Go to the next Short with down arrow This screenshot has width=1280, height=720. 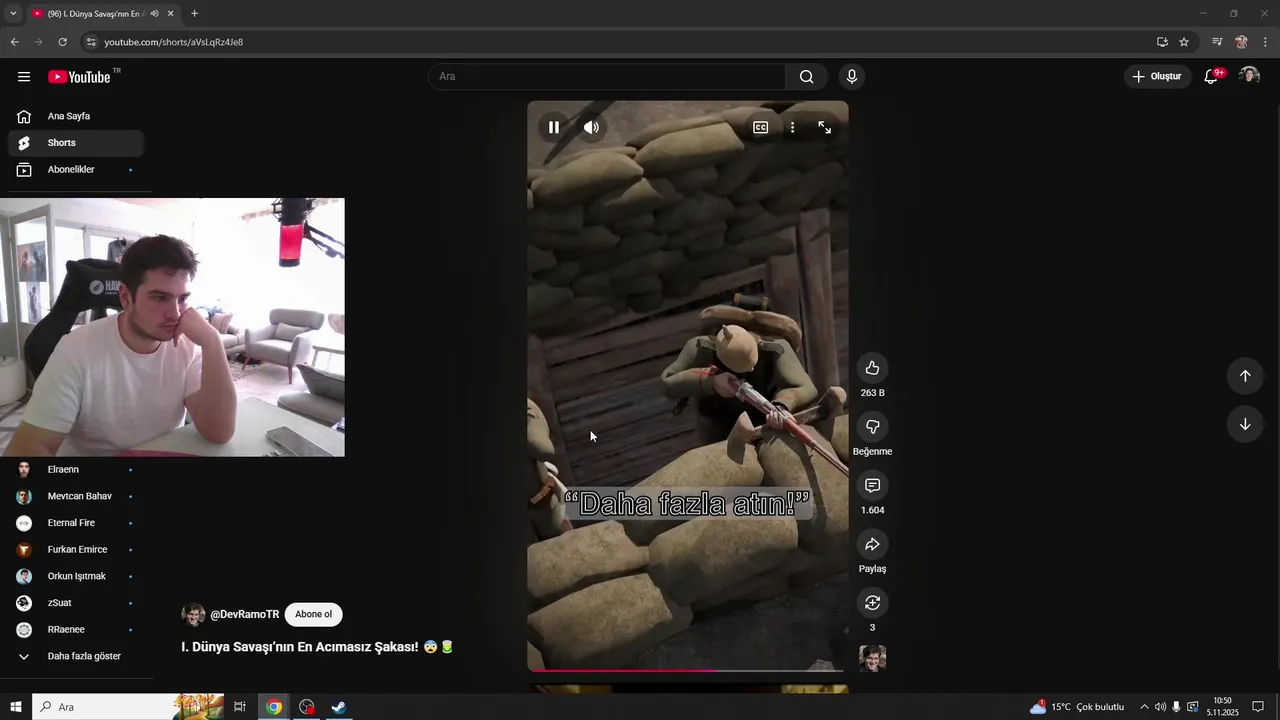coord(1245,424)
